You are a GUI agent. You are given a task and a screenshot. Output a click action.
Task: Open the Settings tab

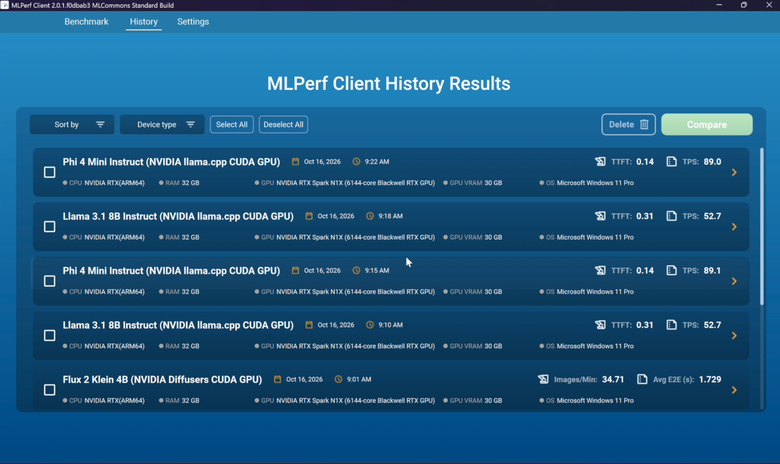193,22
